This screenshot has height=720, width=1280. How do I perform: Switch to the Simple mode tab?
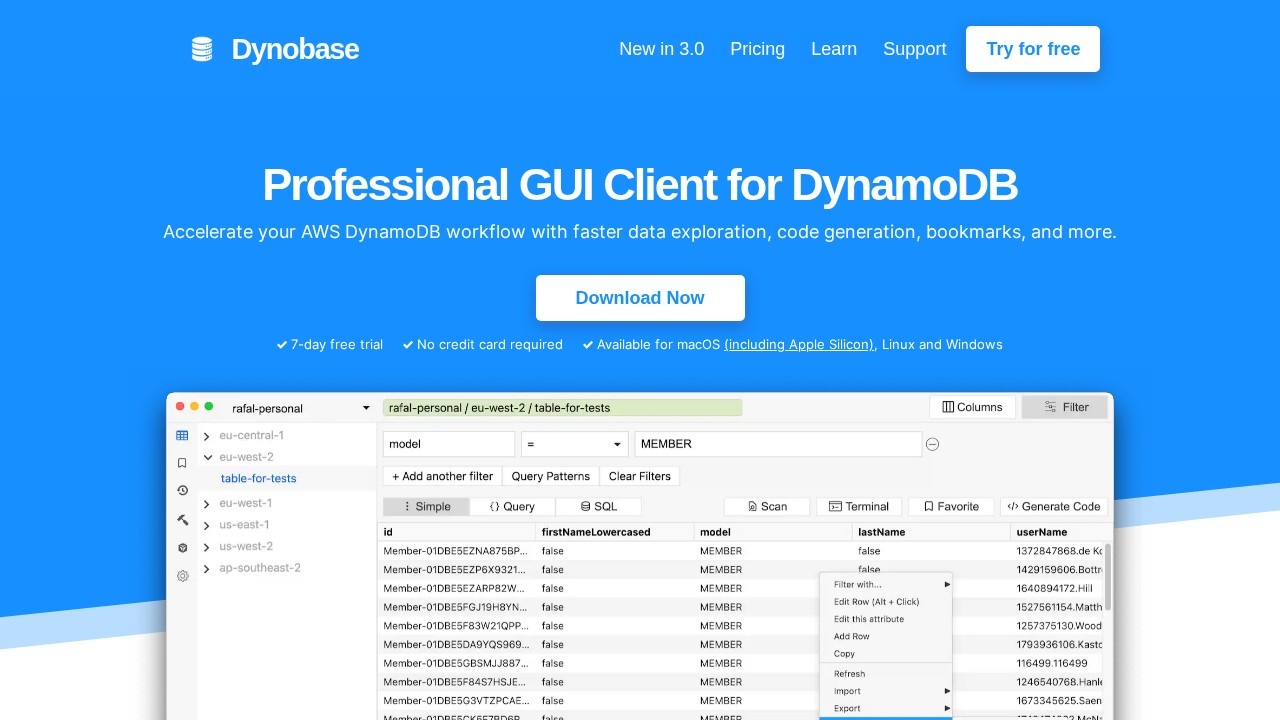click(x=426, y=506)
